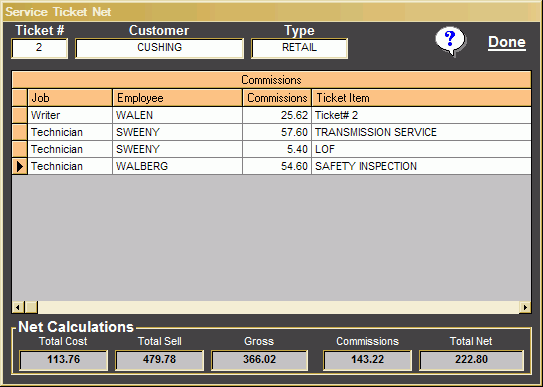Click the 57.60 commission cell
The height and width of the screenshot is (387, 543).
click(x=277, y=132)
